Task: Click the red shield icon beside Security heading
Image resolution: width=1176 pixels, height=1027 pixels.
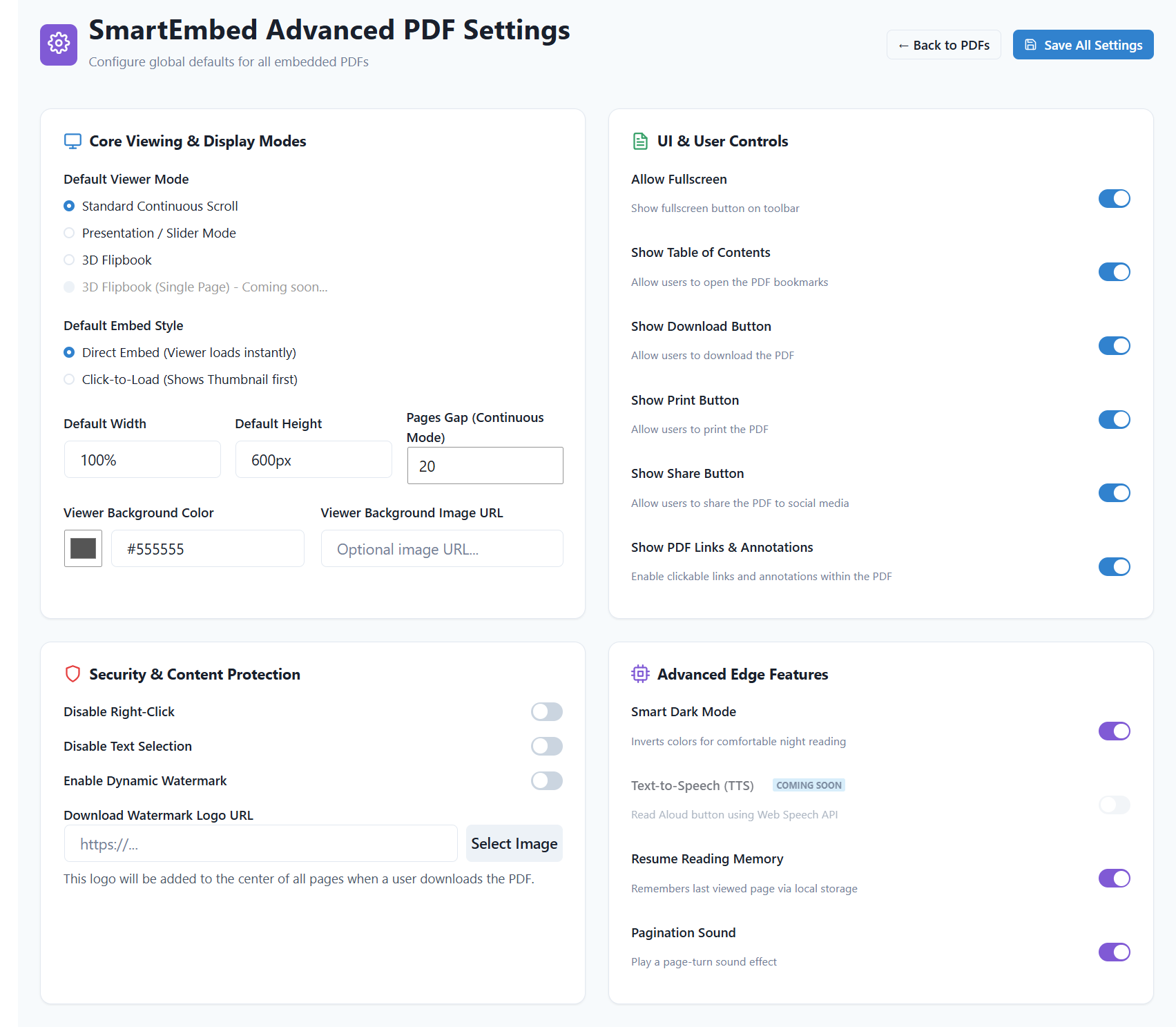Action: [x=73, y=674]
